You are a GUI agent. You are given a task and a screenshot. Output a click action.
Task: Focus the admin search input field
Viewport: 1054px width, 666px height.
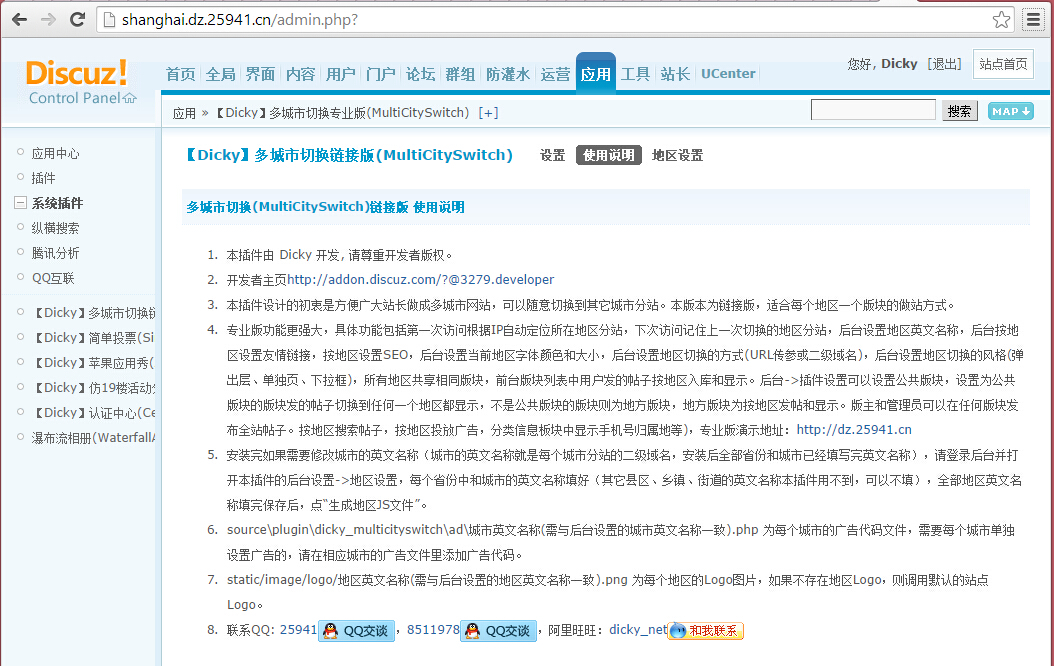coord(873,110)
